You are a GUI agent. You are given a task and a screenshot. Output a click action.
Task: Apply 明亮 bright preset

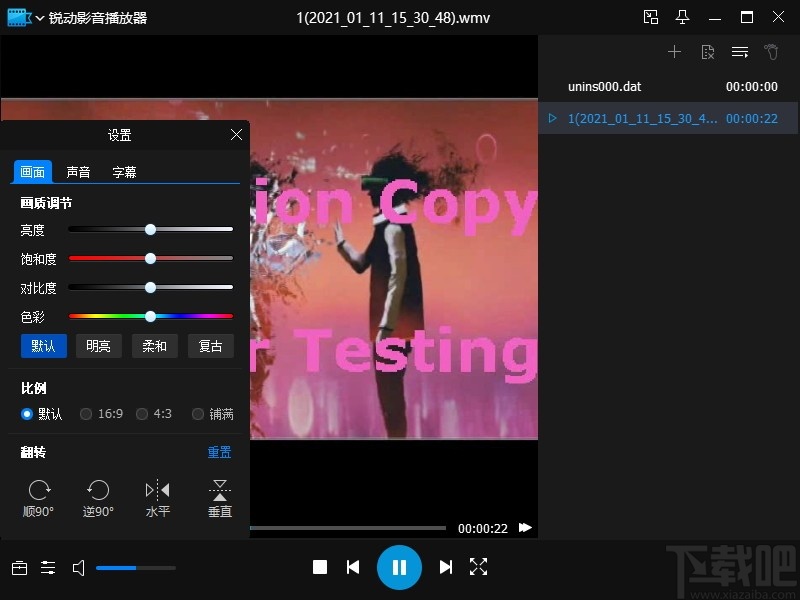[x=99, y=346]
